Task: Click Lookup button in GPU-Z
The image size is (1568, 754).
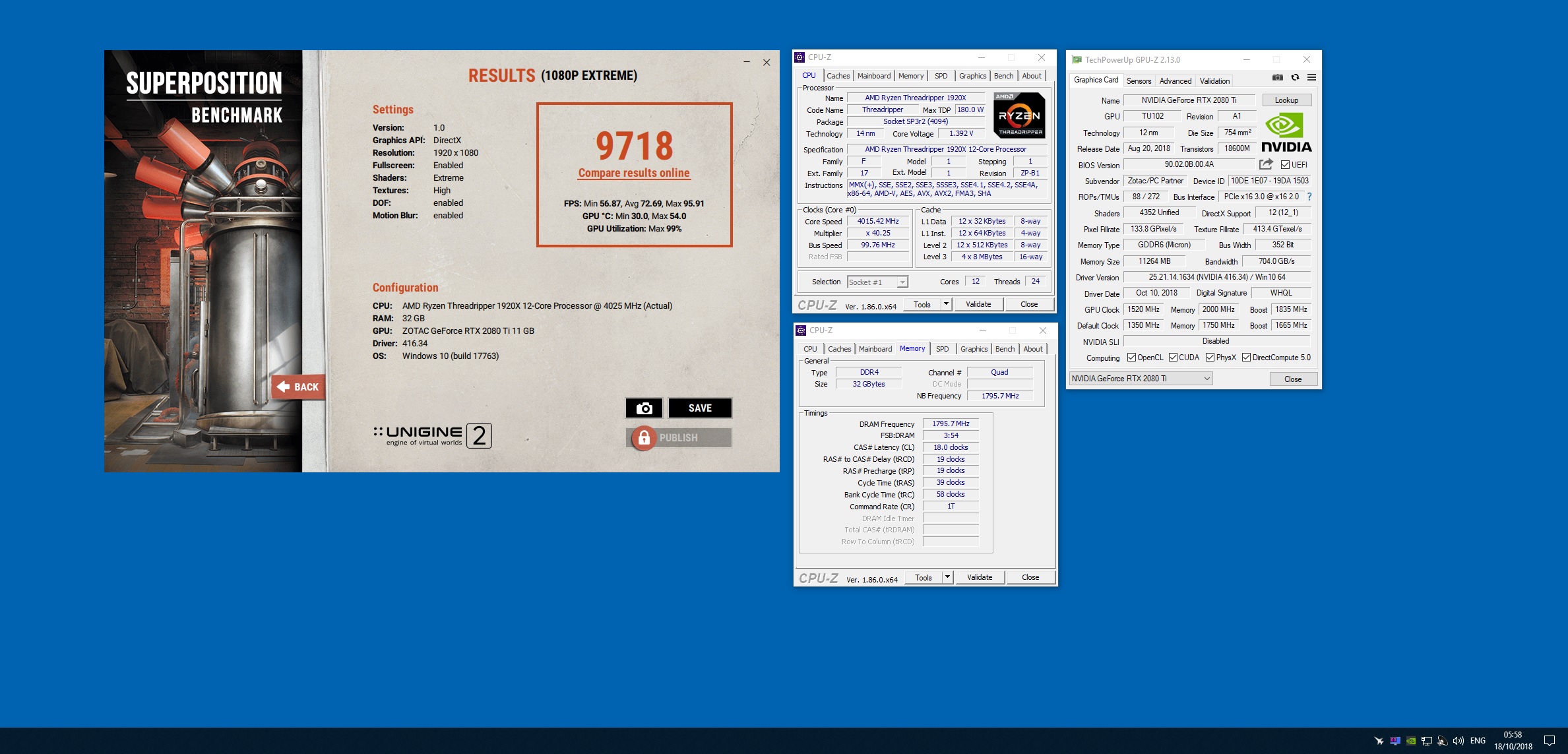Action: pyautogui.click(x=1286, y=100)
